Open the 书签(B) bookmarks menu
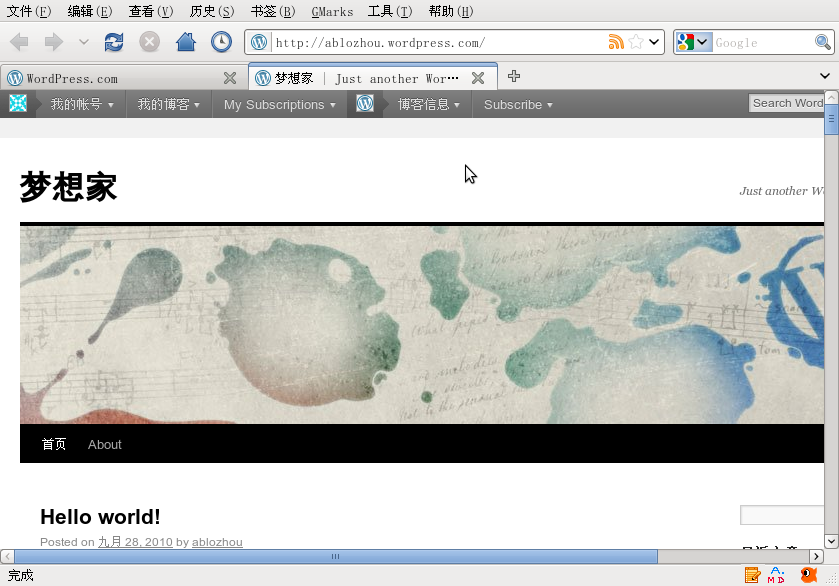Image resolution: width=839 pixels, height=586 pixels. tap(272, 12)
